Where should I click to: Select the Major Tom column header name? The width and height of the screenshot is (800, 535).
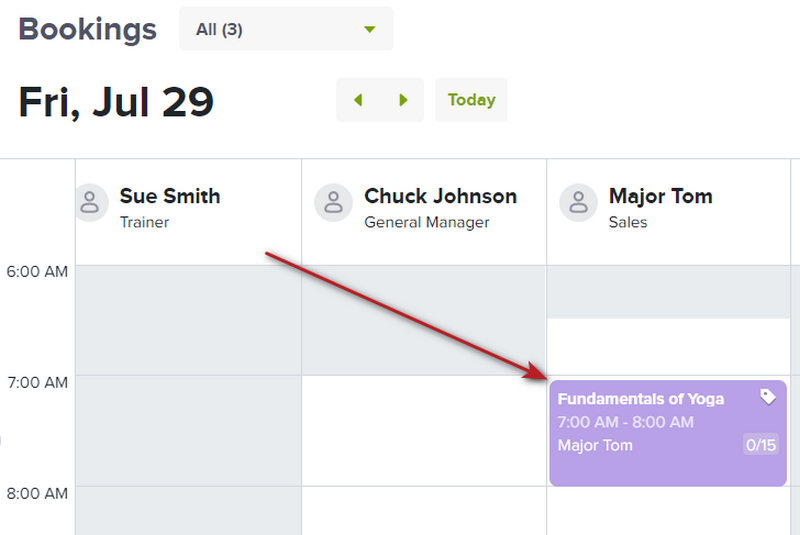point(660,196)
